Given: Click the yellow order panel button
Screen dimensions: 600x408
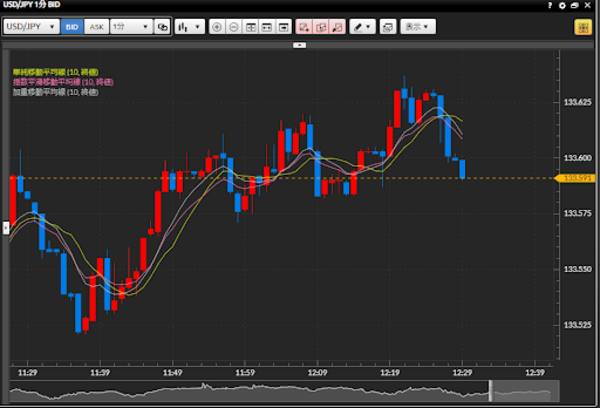Looking at the screenshot, I should 581,27.
